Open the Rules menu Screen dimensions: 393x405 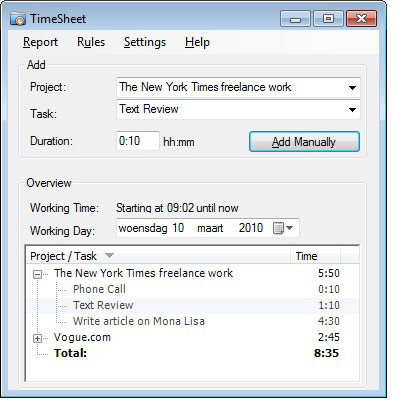(x=91, y=42)
